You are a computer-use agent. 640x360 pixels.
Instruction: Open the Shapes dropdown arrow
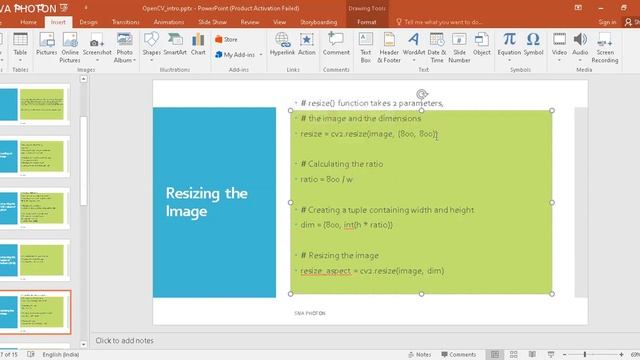point(151,60)
